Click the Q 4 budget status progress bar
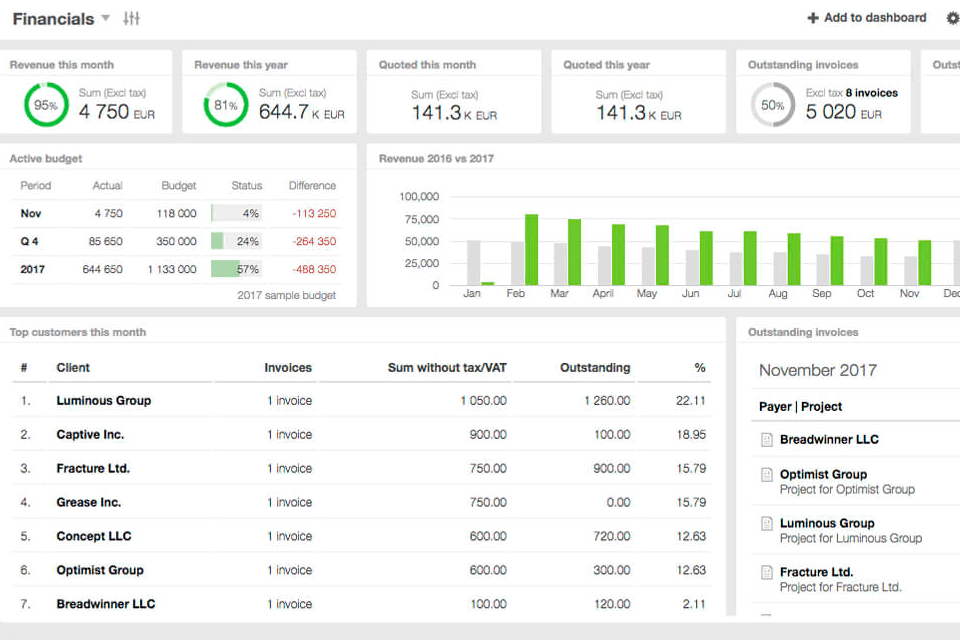960x640 pixels. pos(236,241)
